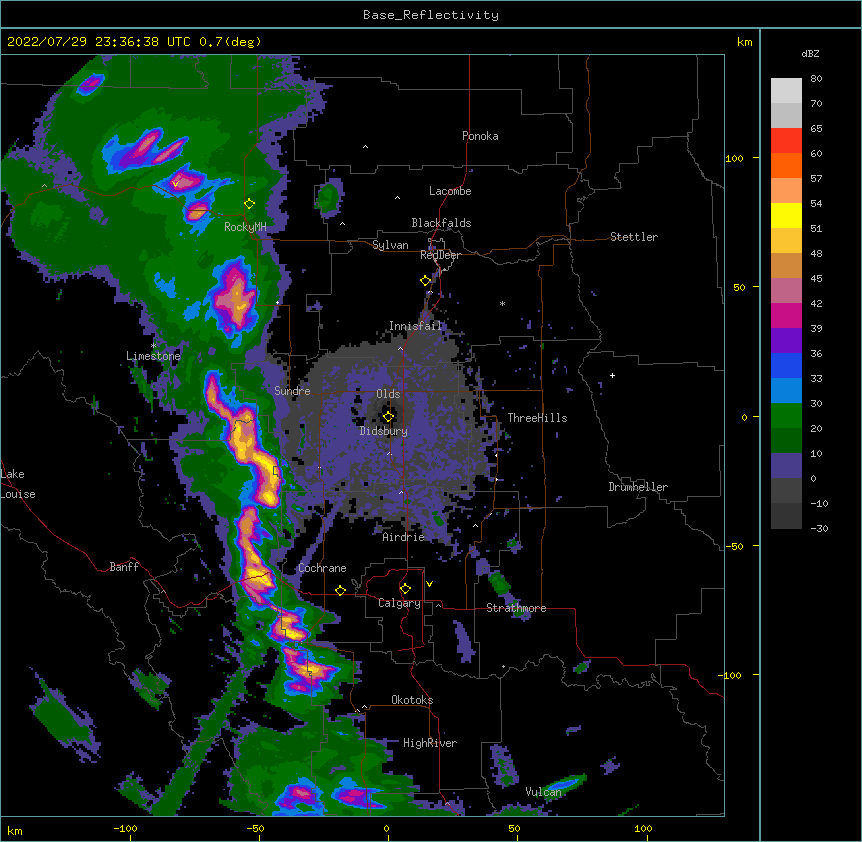Click the Sylvan label
The image size is (862, 842).
coord(390,245)
